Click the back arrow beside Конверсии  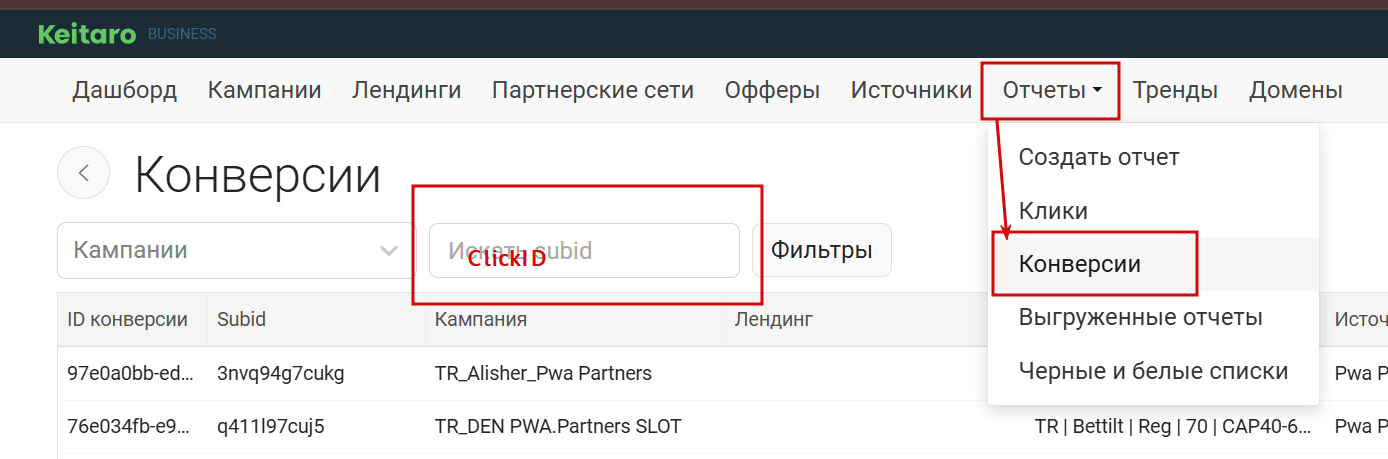(x=84, y=173)
